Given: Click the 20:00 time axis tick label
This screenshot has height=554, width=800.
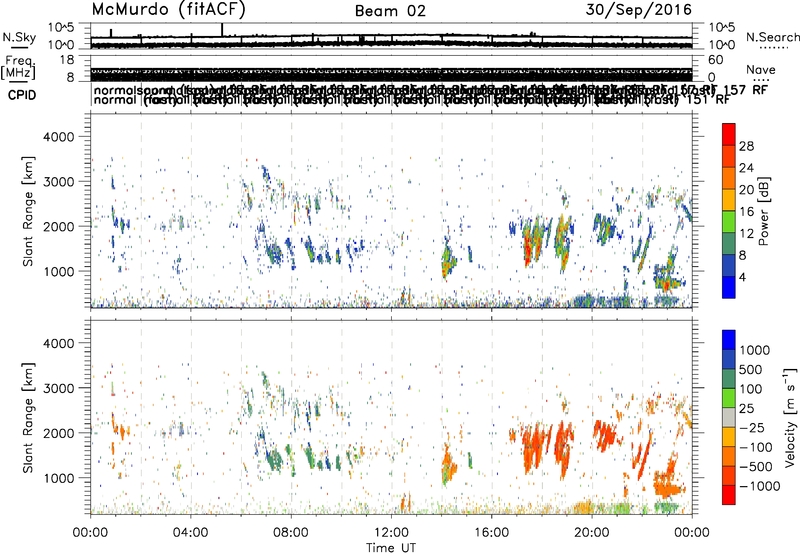Looking at the screenshot, I should click(x=592, y=533).
